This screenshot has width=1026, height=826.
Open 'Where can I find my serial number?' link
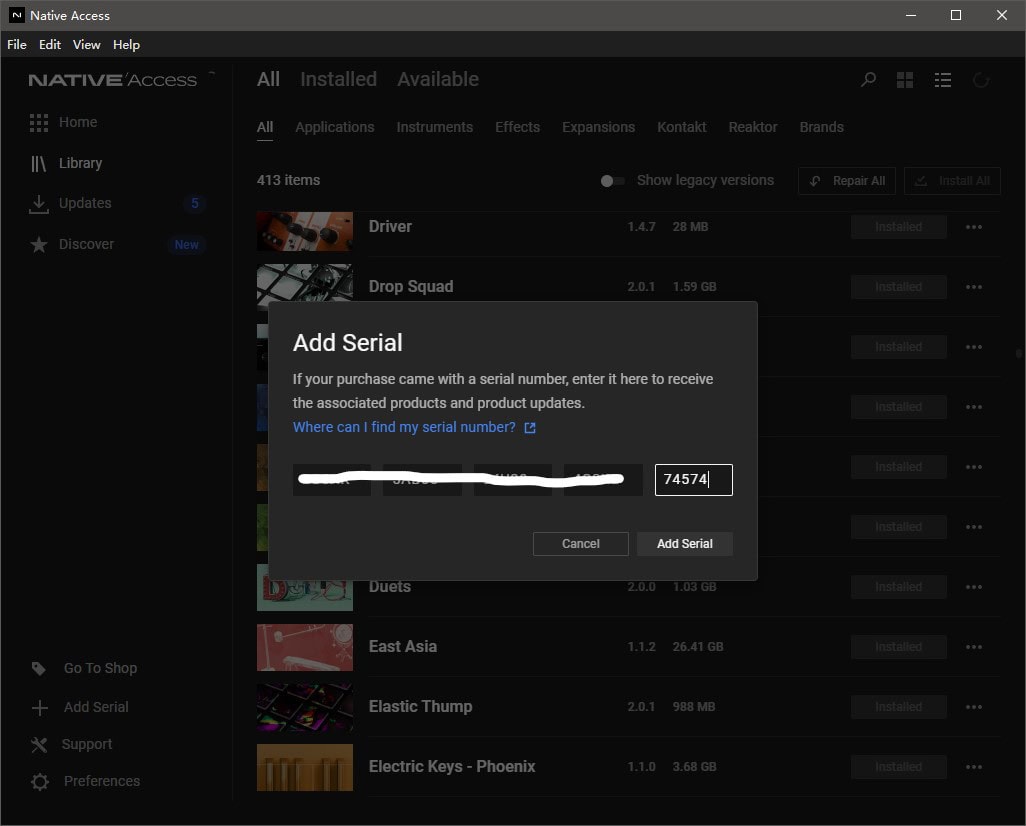click(404, 427)
